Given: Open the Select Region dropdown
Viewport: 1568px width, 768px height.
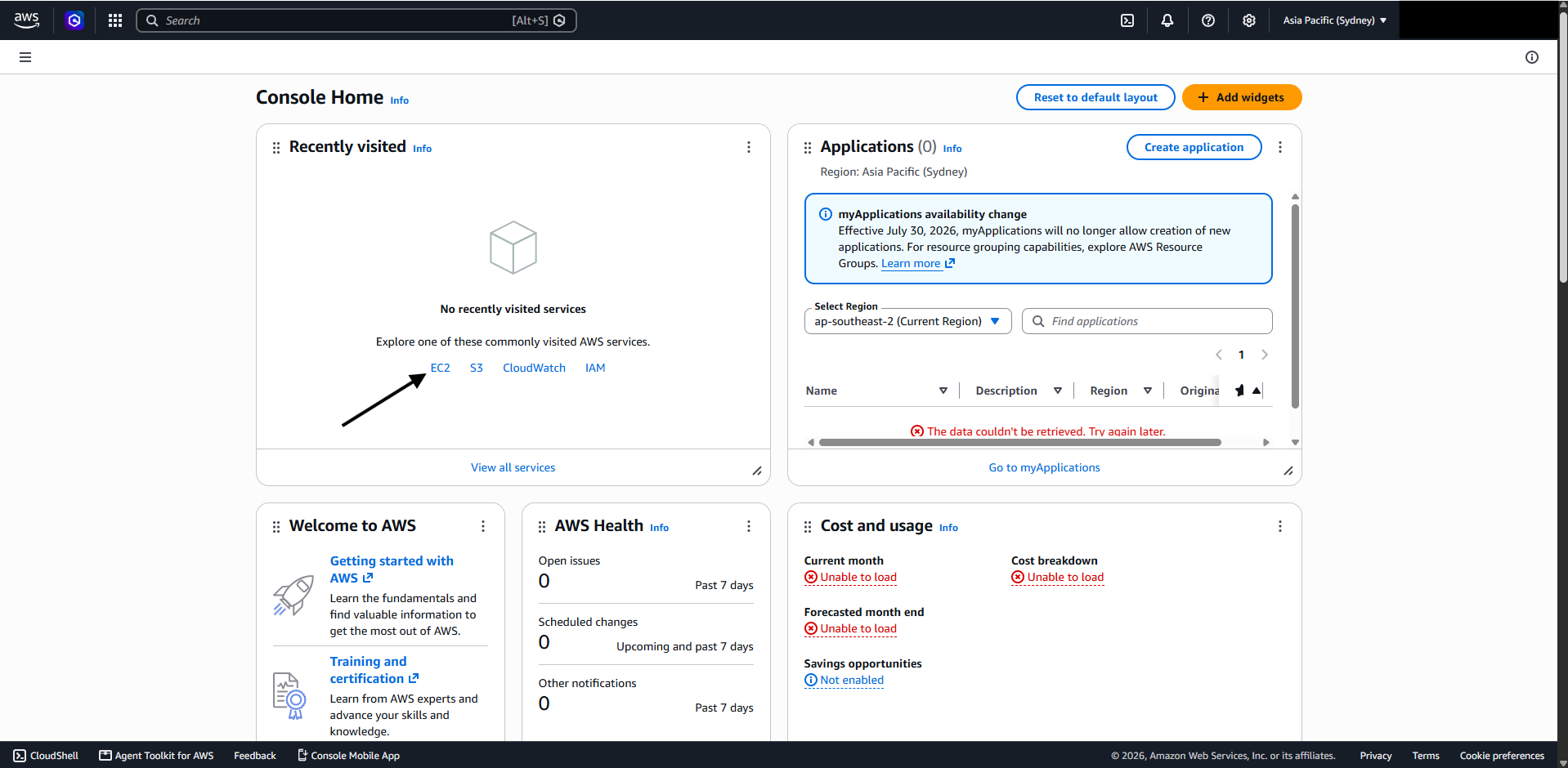Looking at the screenshot, I should pos(907,321).
